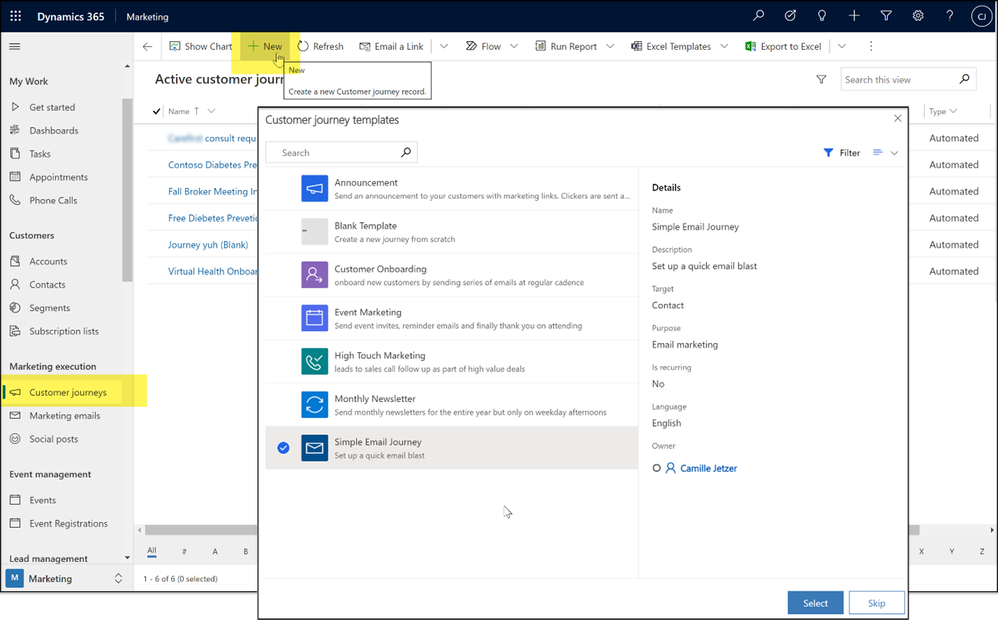Viewport: 998px width, 620px height.
Task: Toggle select-all checkmark in grid header
Action: pyautogui.click(x=157, y=111)
